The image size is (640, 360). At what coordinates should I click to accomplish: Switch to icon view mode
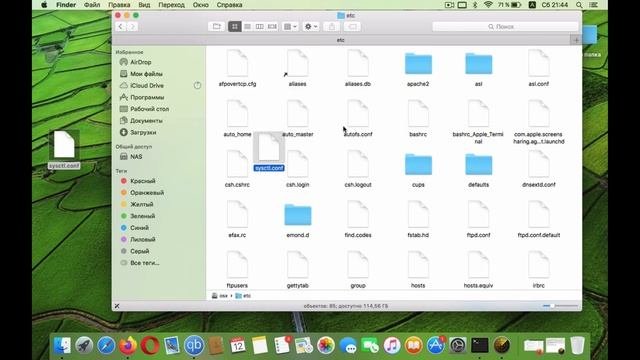point(235,27)
